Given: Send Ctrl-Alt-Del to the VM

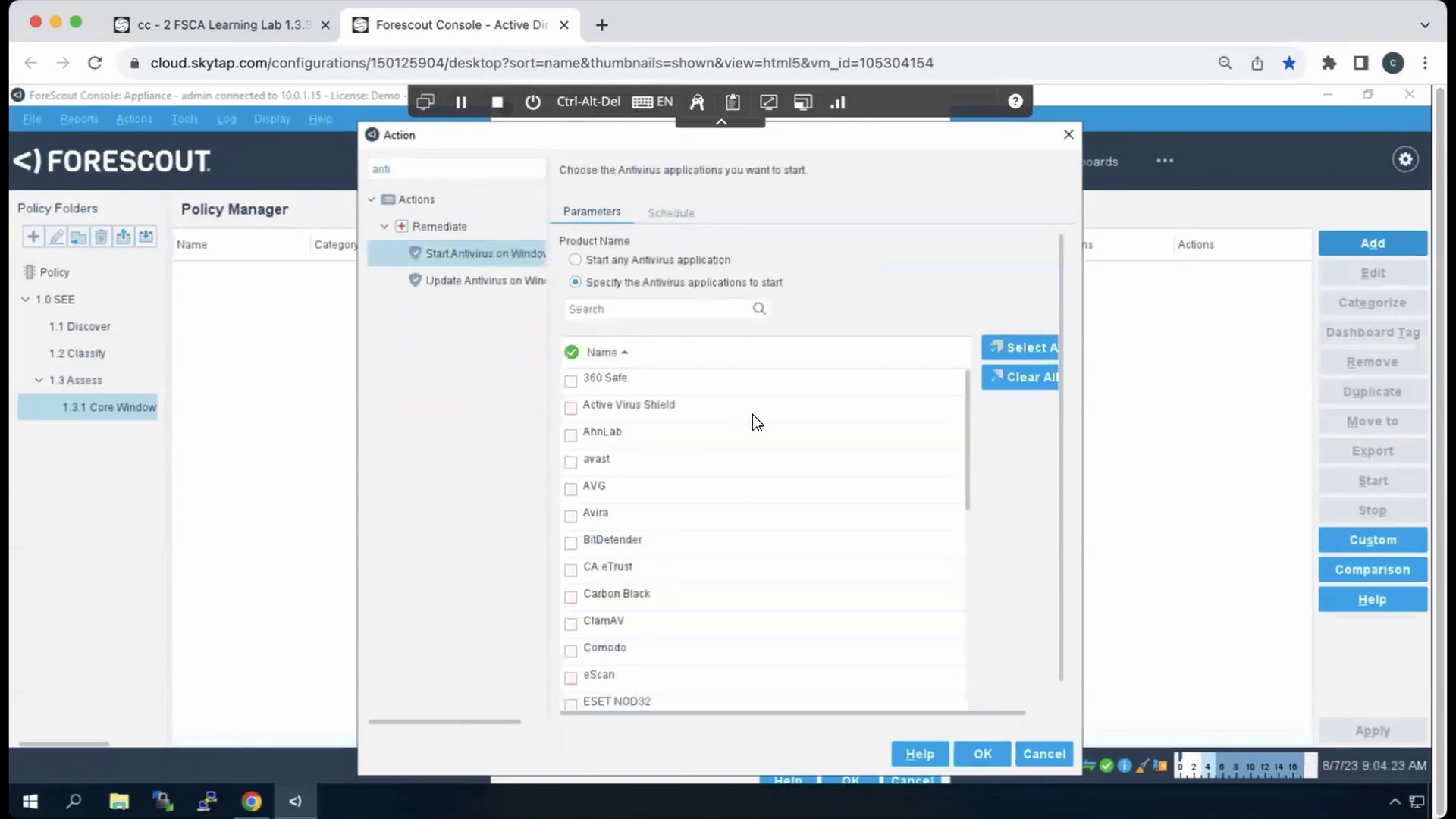Looking at the screenshot, I should click(588, 102).
